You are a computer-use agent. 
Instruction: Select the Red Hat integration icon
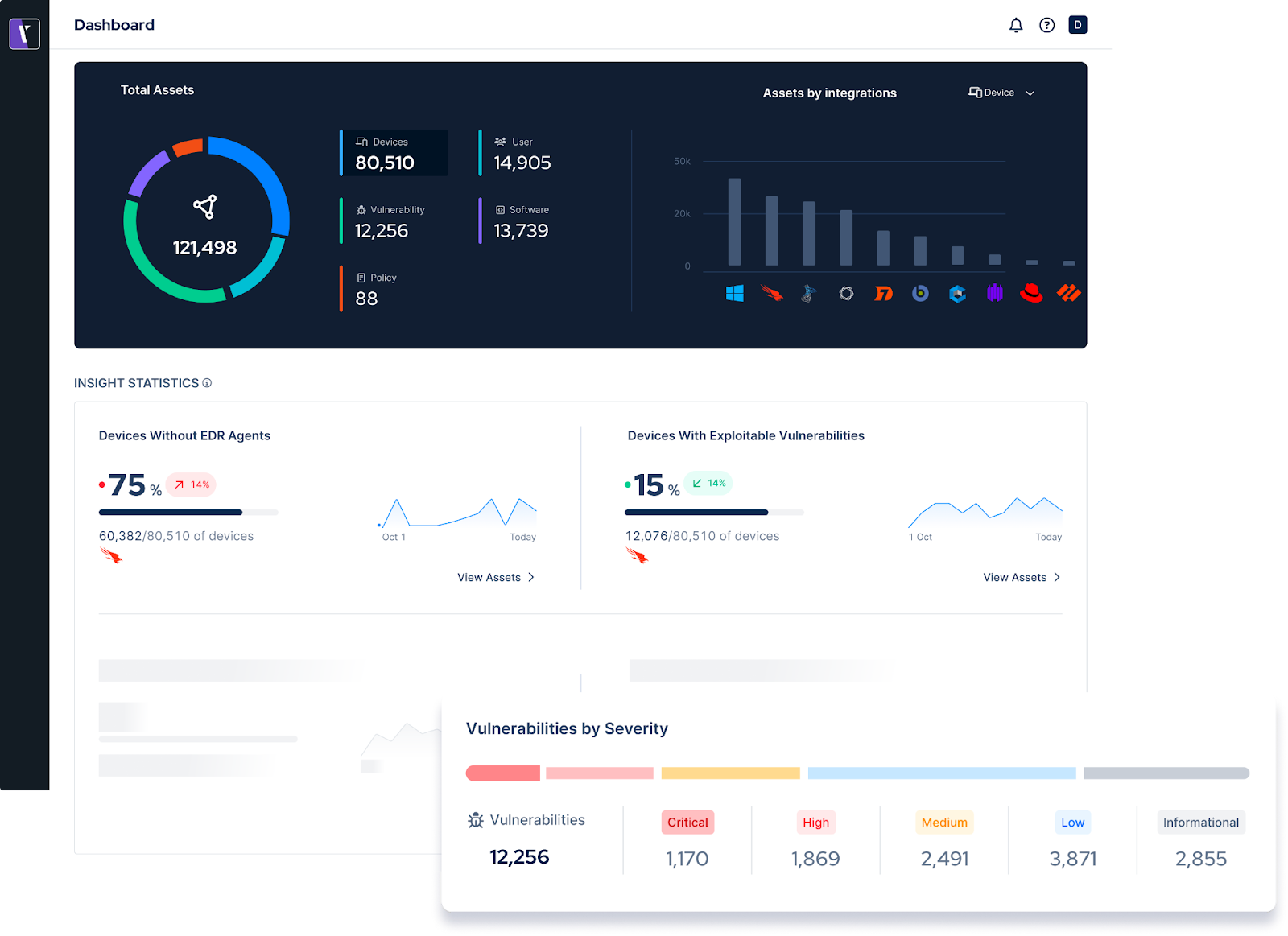pos(1031,294)
